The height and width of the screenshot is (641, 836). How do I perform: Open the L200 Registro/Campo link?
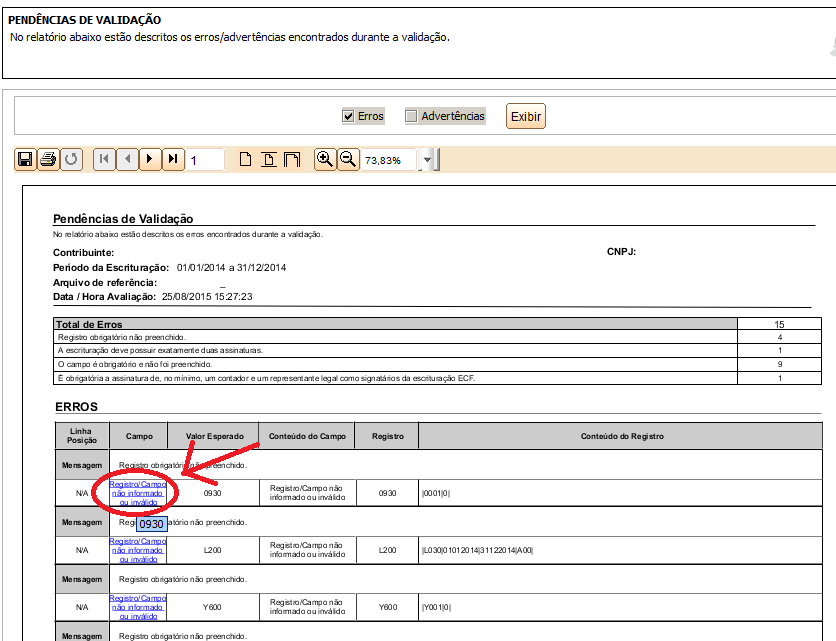[138, 550]
